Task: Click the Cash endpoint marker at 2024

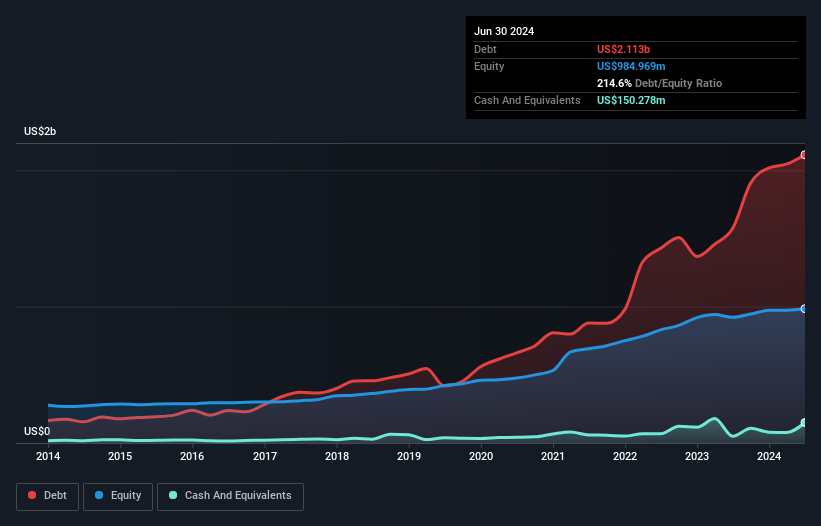Action: click(804, 422)
